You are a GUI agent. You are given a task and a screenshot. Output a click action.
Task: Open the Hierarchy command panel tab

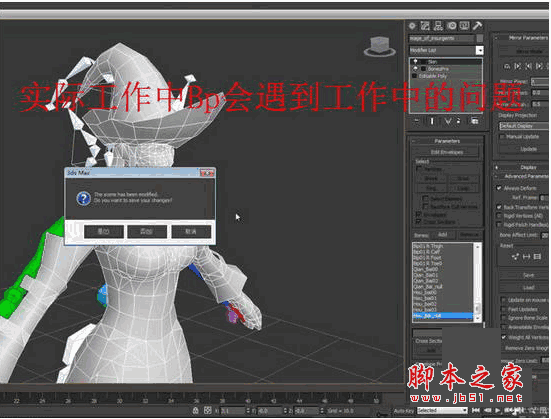[x=438, y=26]
